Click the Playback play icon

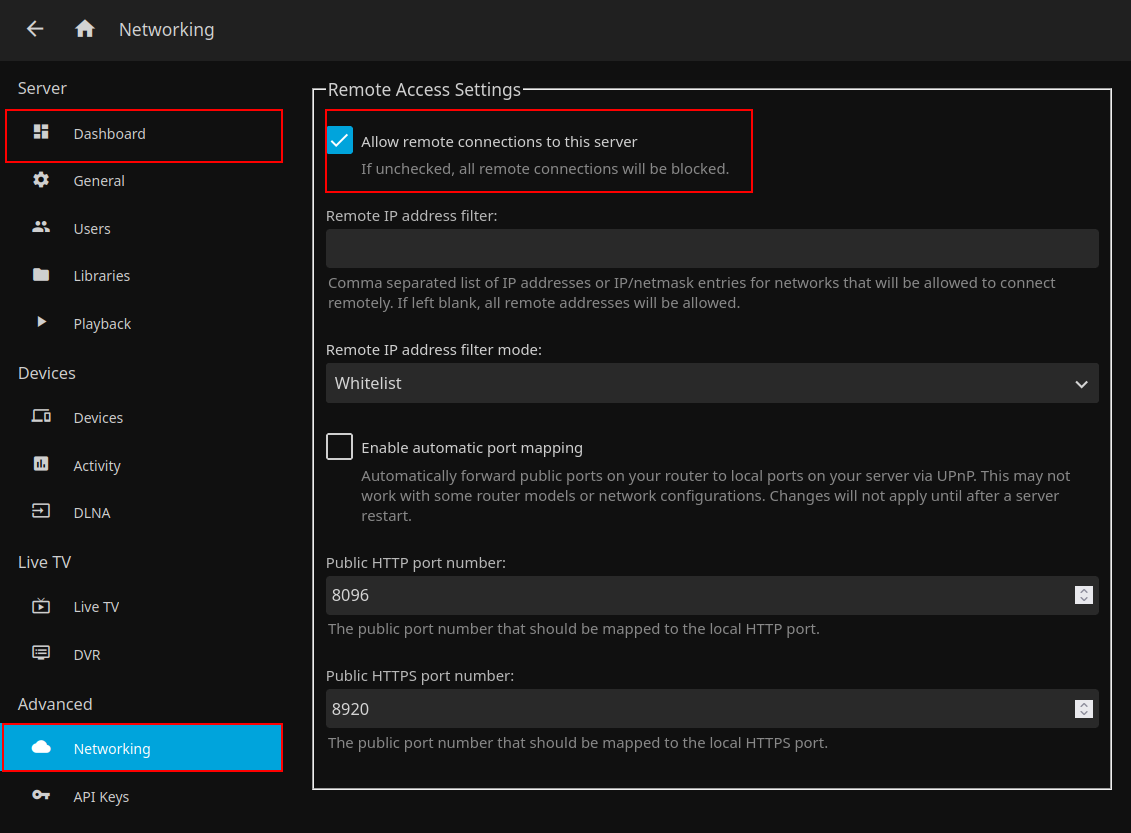41,322
